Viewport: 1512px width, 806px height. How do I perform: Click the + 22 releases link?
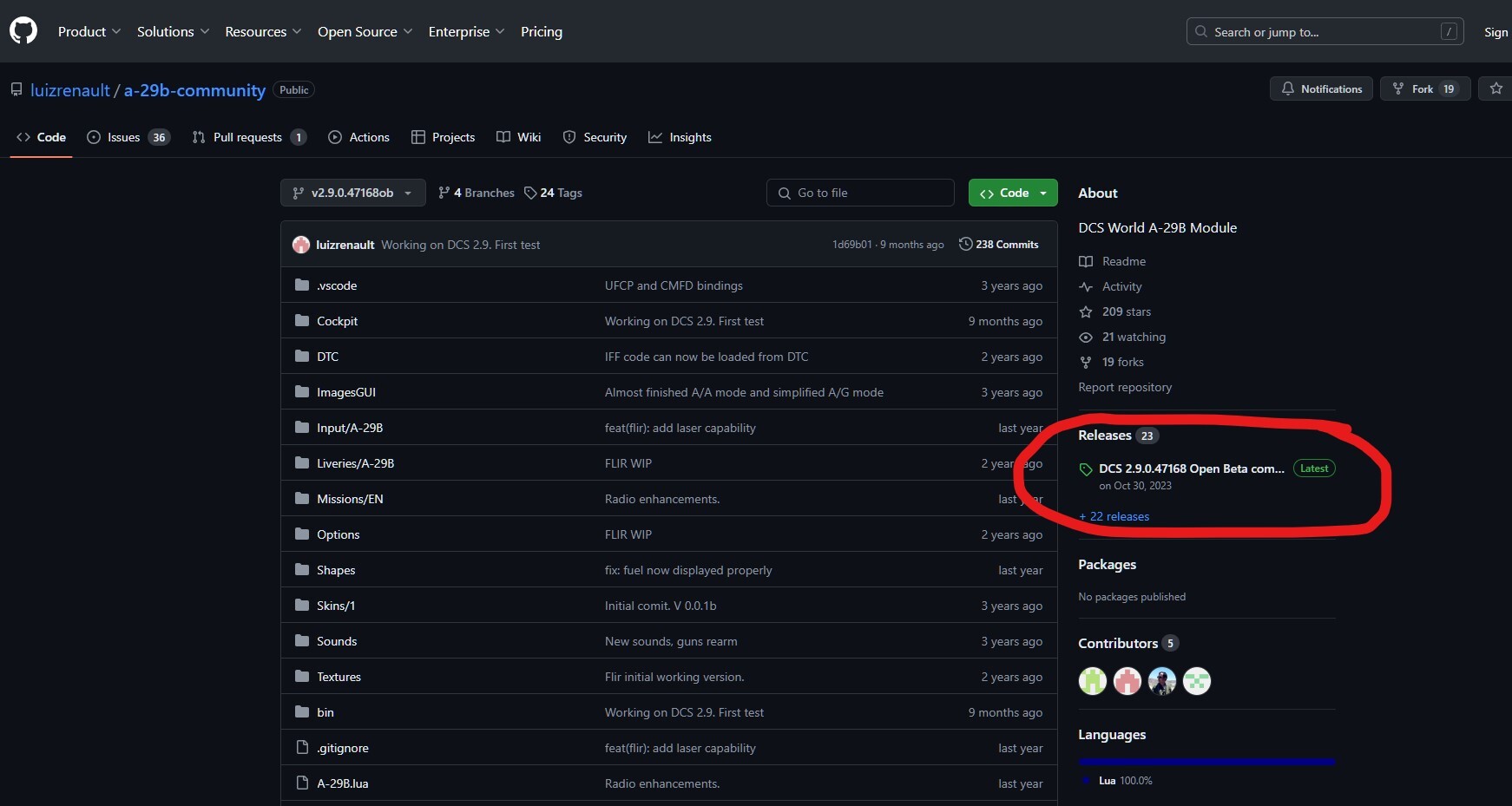1114,516
